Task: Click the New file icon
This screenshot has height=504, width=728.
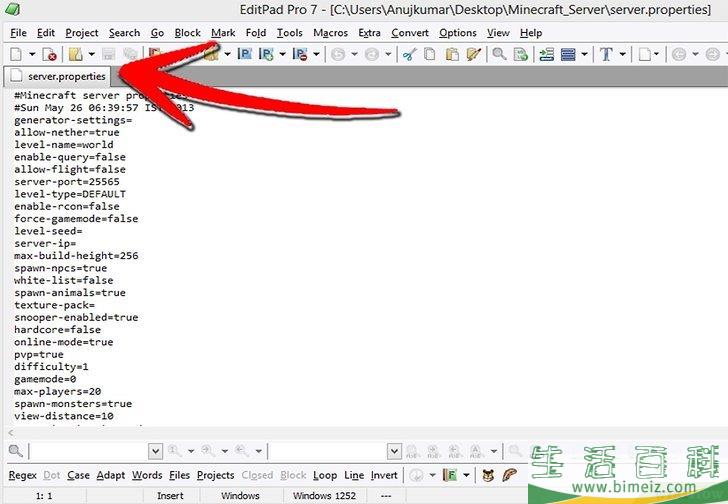Action: click(x=16, y=54)
